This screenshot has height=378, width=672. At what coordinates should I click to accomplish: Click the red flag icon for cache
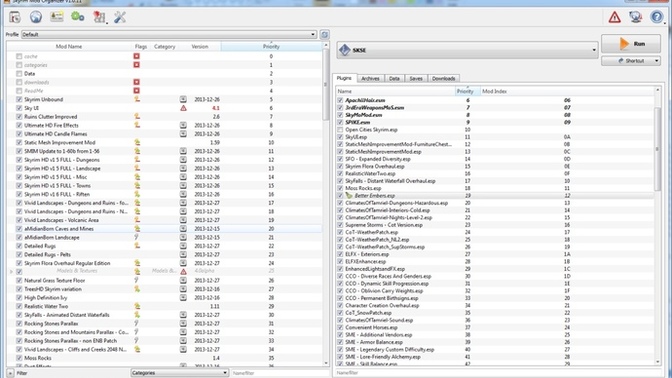coord(136,56)
